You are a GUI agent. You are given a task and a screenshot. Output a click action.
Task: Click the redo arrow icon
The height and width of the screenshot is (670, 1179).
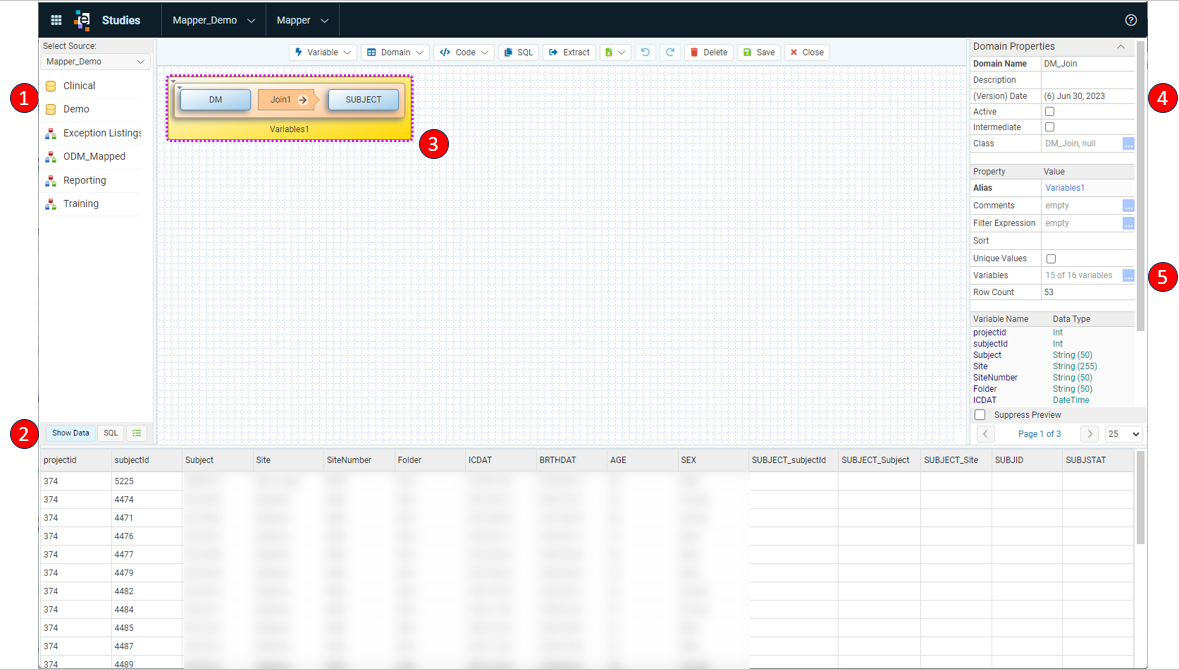point(670,52)
